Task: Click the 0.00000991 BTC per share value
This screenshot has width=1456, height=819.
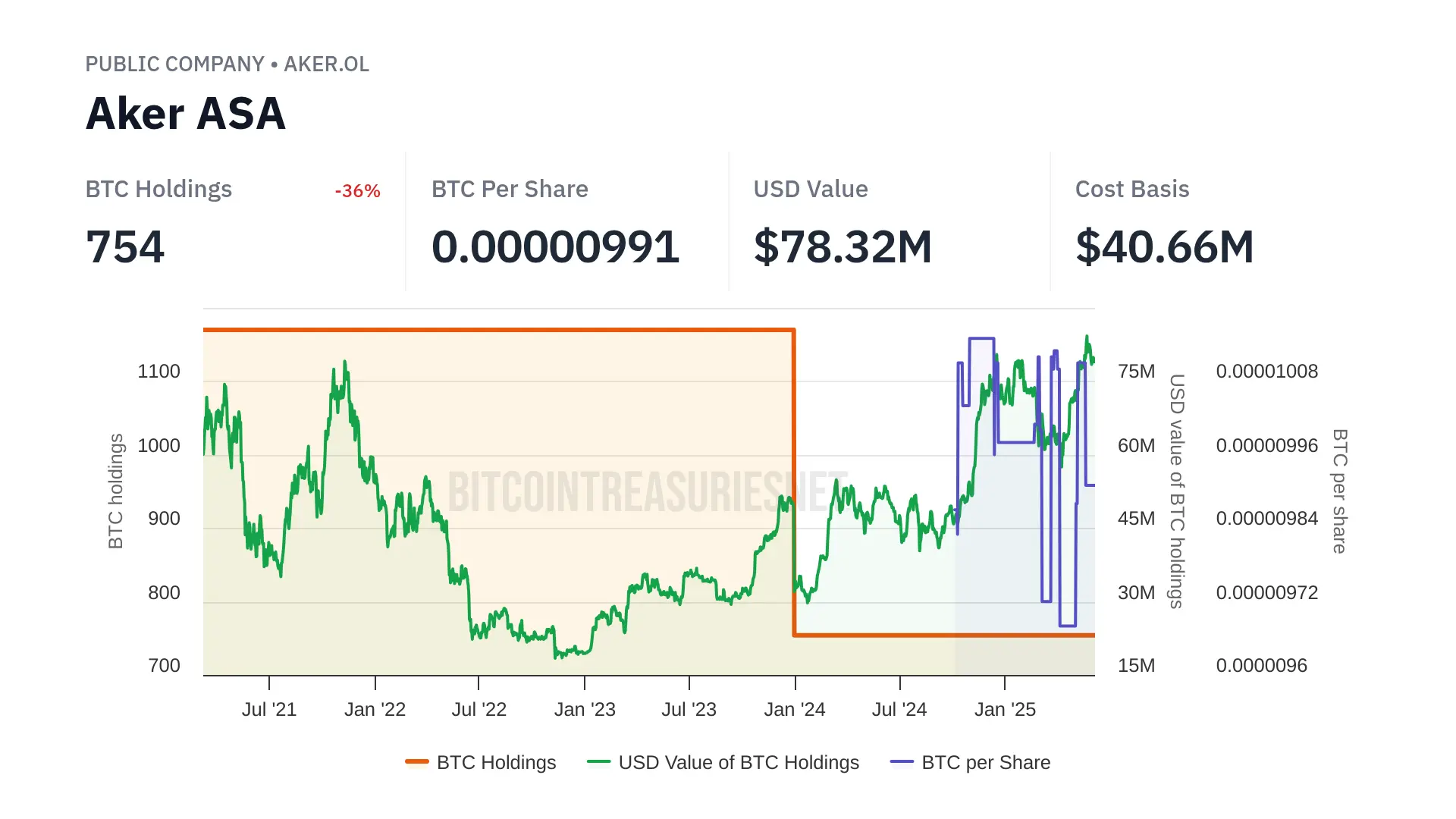Action: (555, 247)
